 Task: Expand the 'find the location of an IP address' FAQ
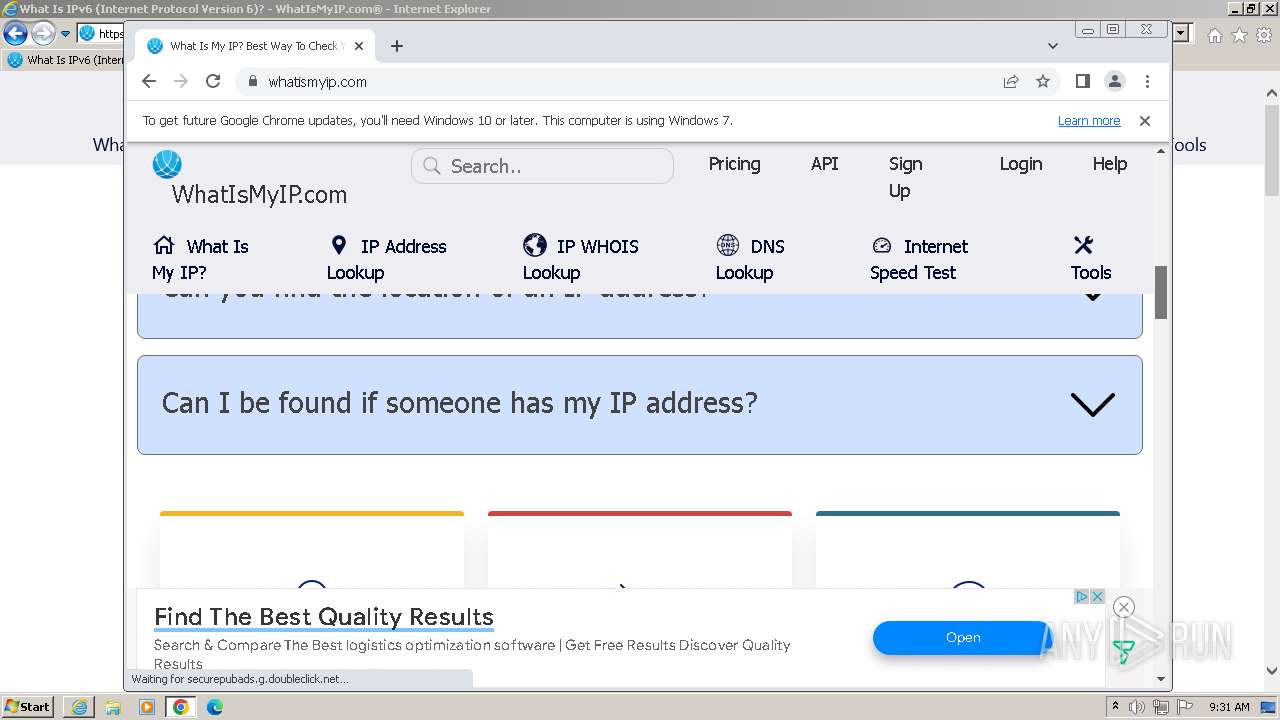[640, 314]
